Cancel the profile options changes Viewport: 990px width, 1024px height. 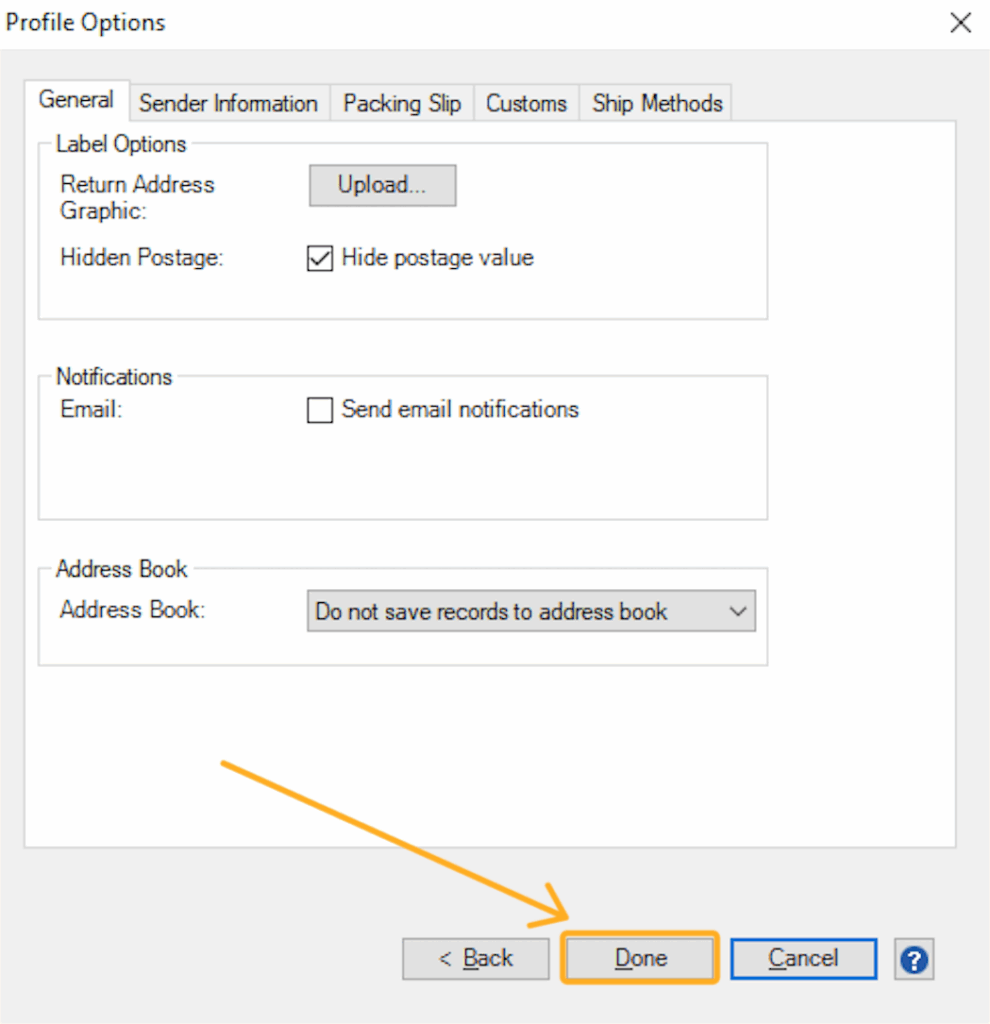point(803,959)
